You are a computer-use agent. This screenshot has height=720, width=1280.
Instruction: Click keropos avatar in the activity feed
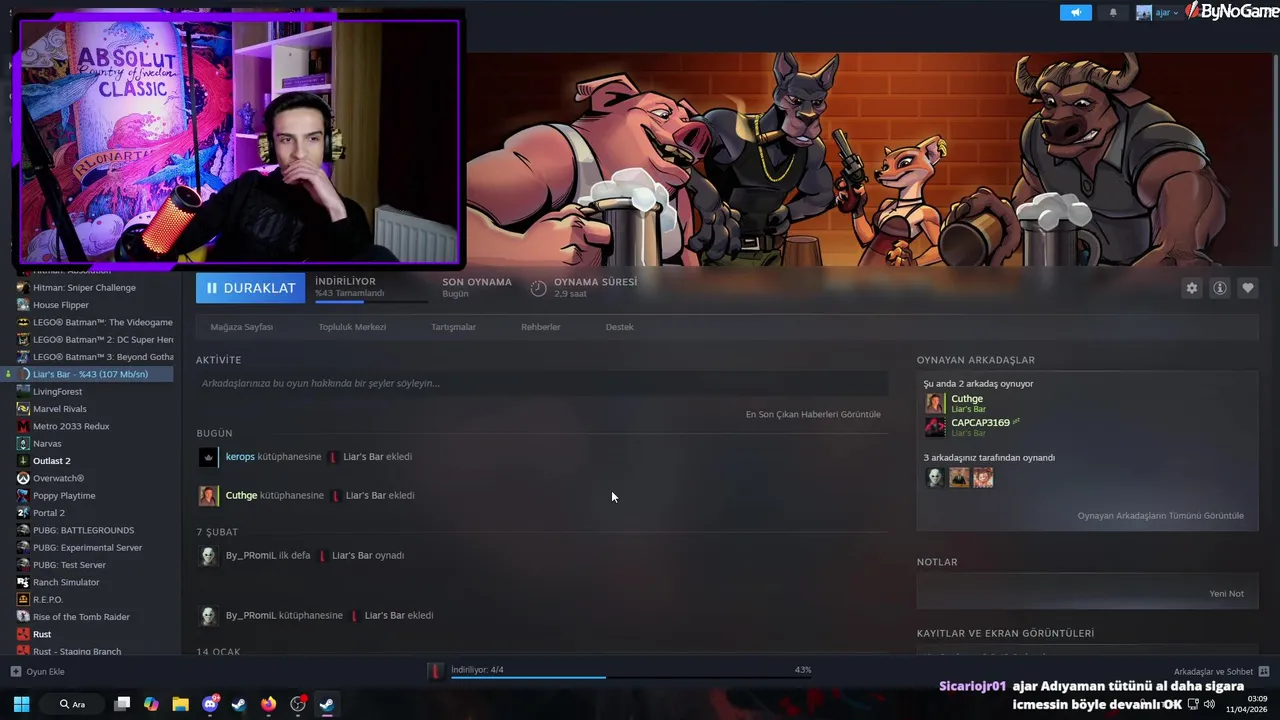tap(208, 457)
